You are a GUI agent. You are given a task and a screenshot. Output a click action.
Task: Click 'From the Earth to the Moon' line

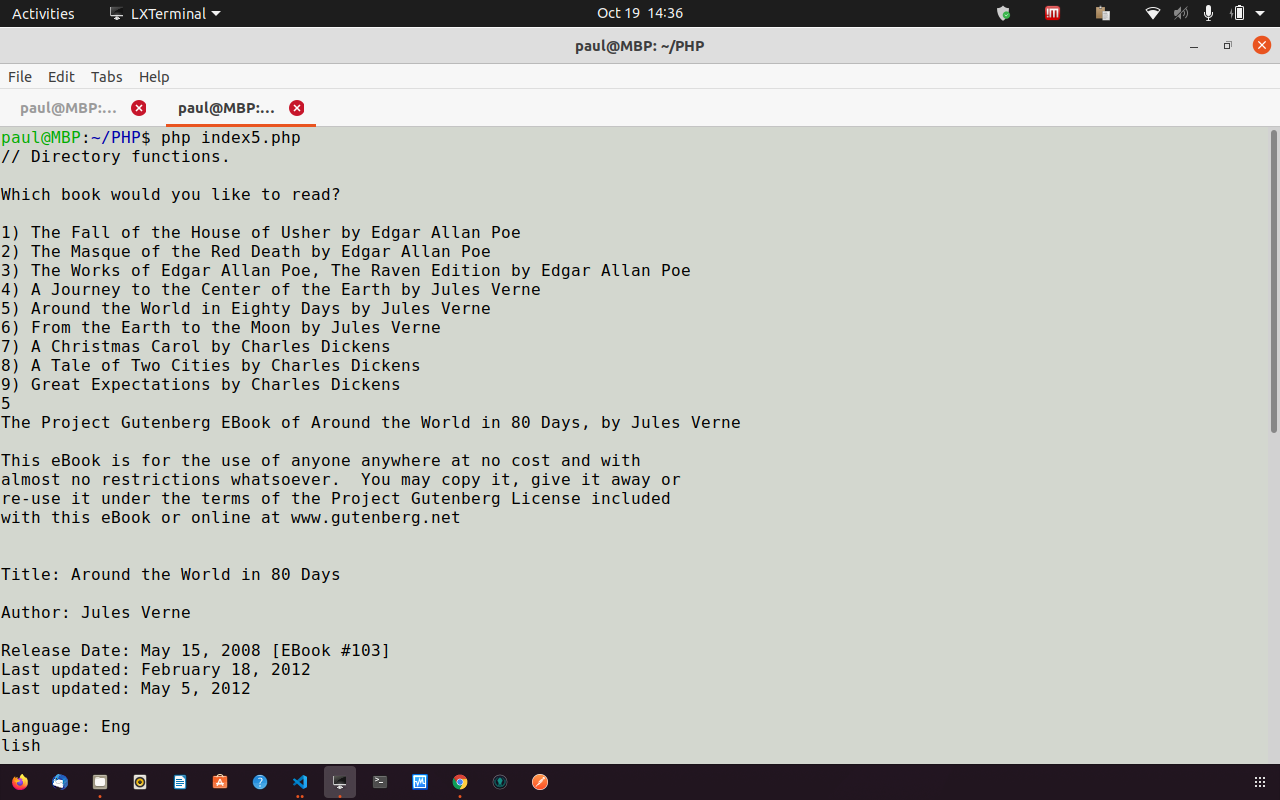click(x=221, y=328)
